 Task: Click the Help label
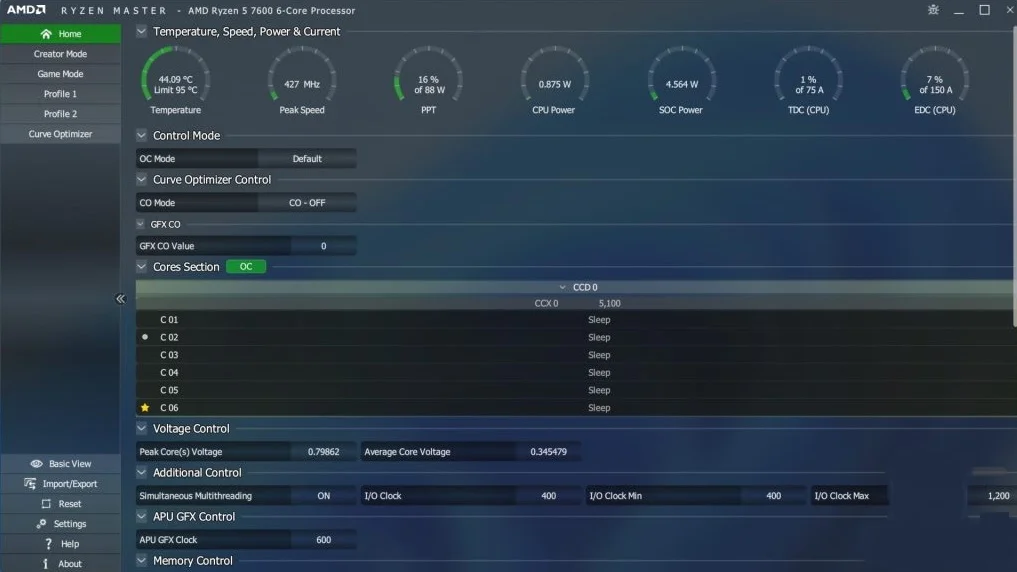(x=70, y=544)
